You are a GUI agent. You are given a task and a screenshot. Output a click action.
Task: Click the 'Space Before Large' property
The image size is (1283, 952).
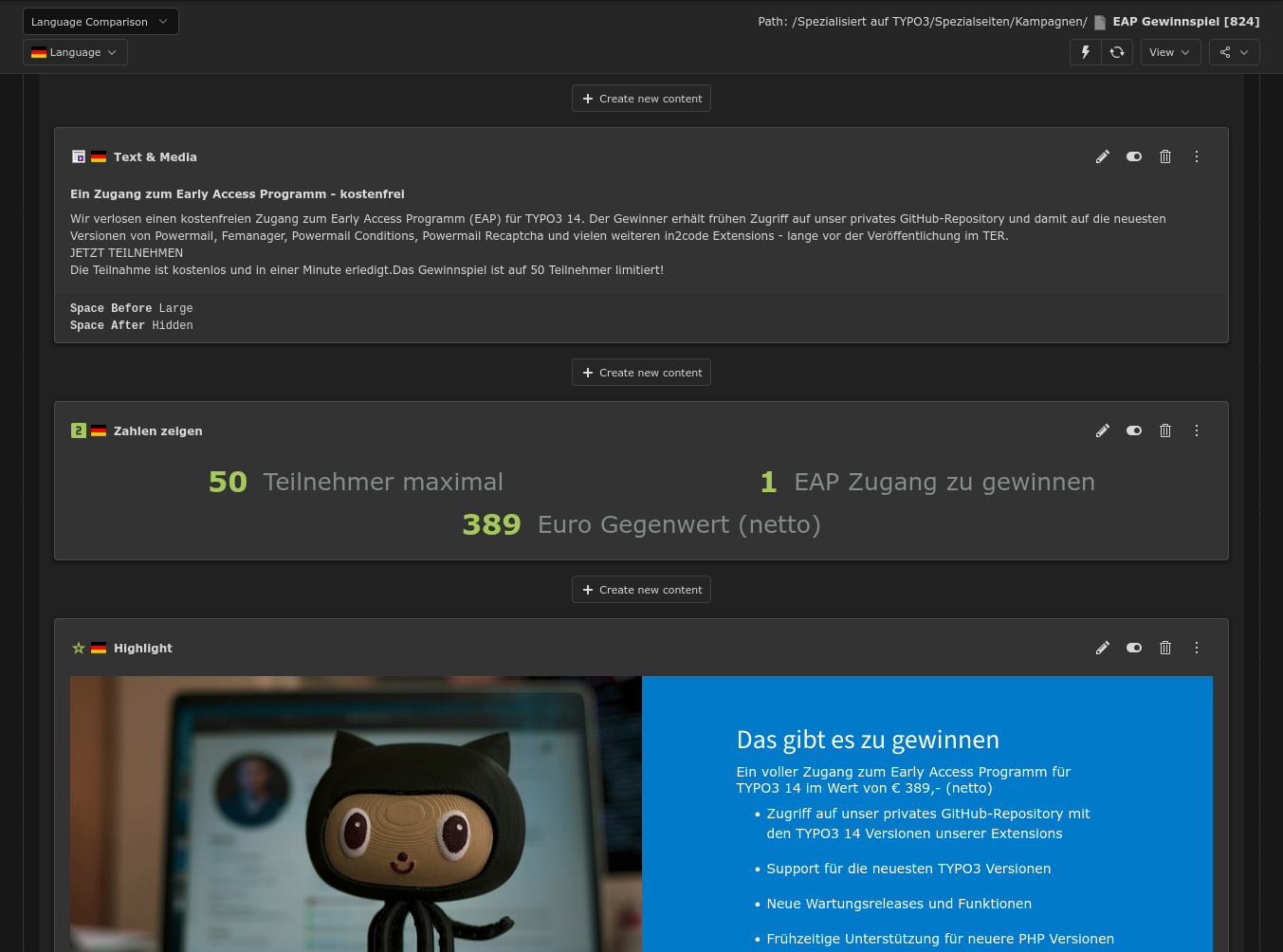click(x=132, y=308)
